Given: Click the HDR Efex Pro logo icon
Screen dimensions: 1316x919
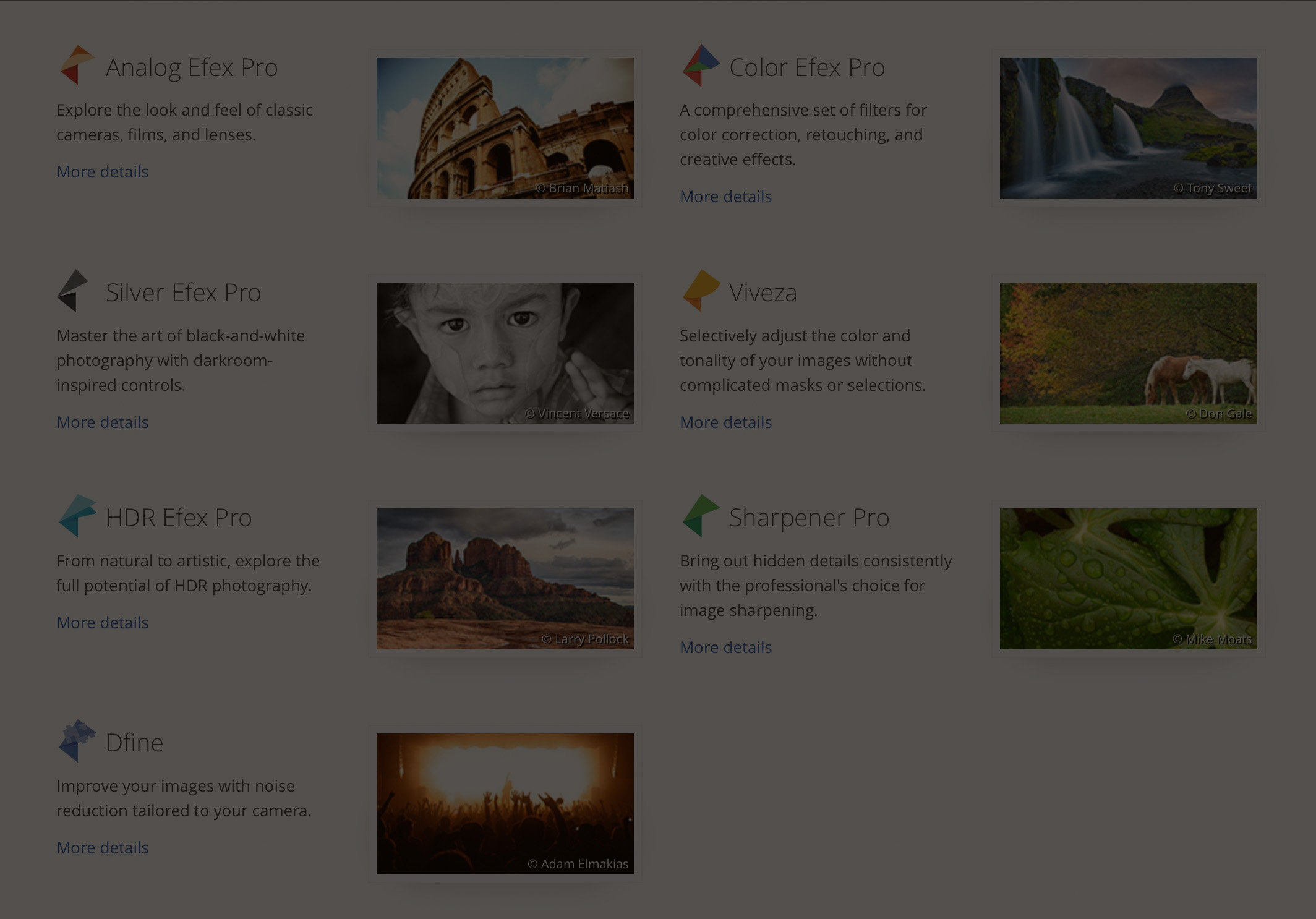Looking at the screenshot, I should click(x=77, y=515).
